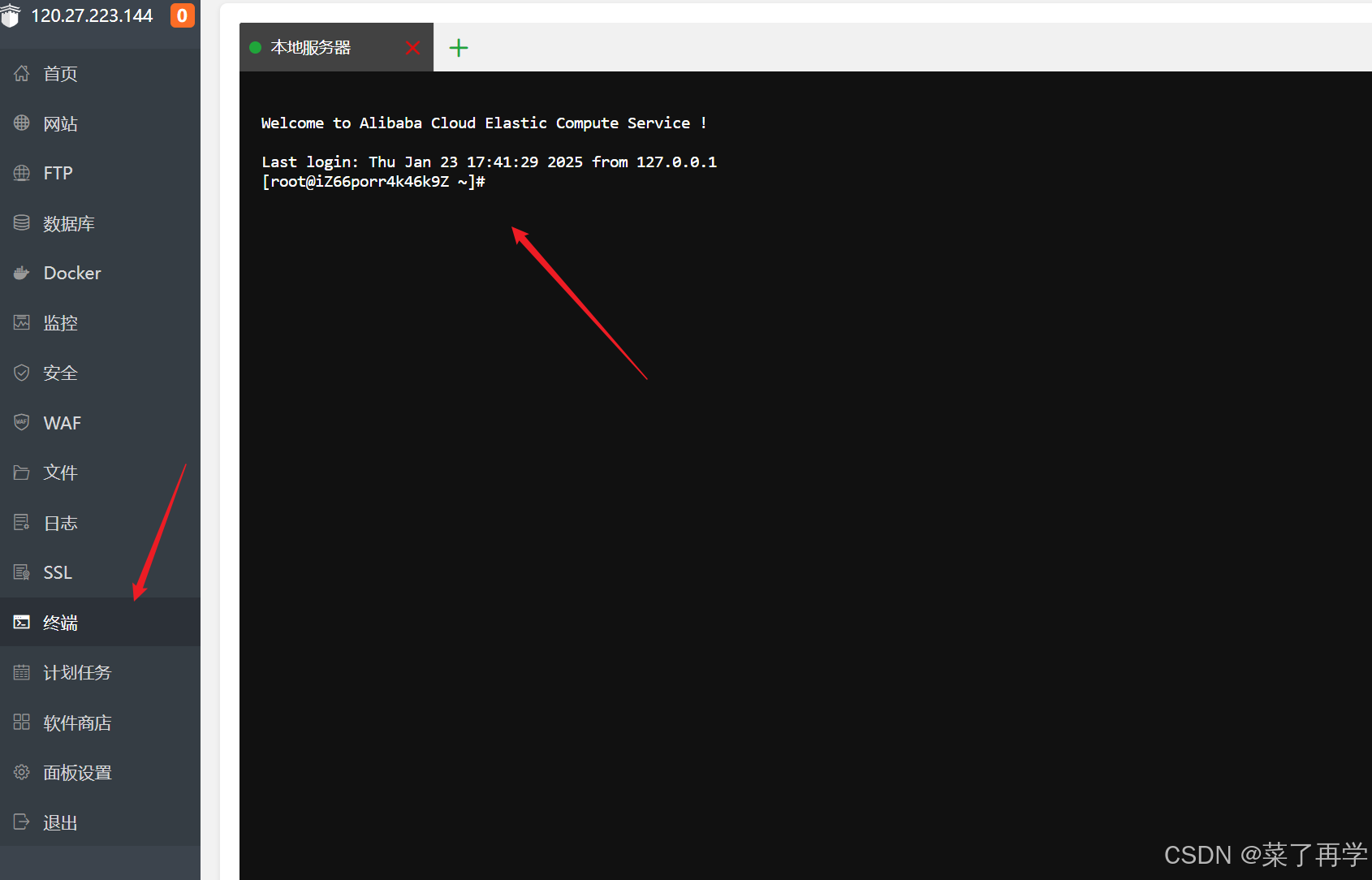Click the orange notification badge showing 0
This screenshot has height=880, width=1372.
[182, 15]
